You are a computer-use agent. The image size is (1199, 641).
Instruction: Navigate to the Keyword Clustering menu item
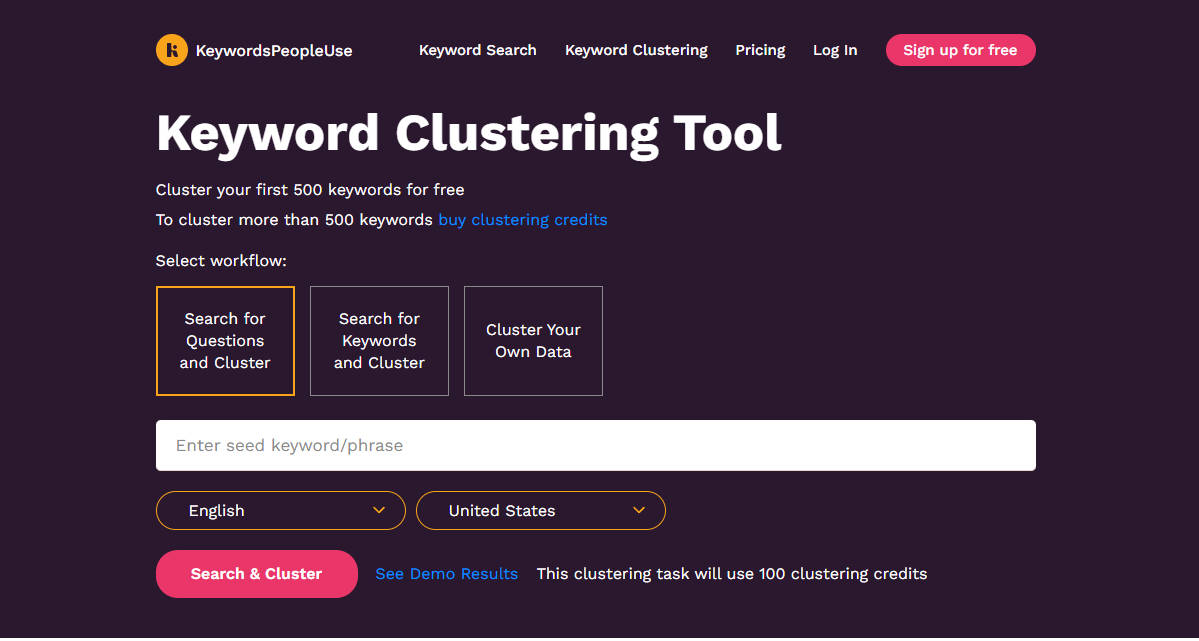pos(636,50)
